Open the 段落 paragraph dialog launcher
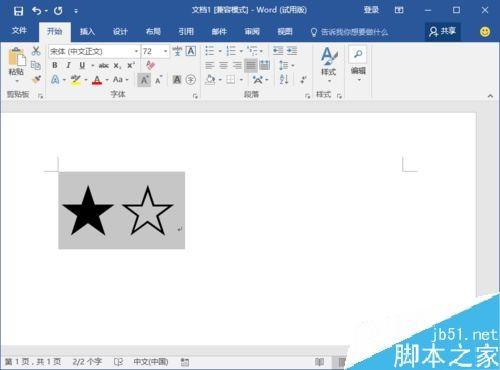This screenshot has width=500, height=370. click(x=307, y=96)
